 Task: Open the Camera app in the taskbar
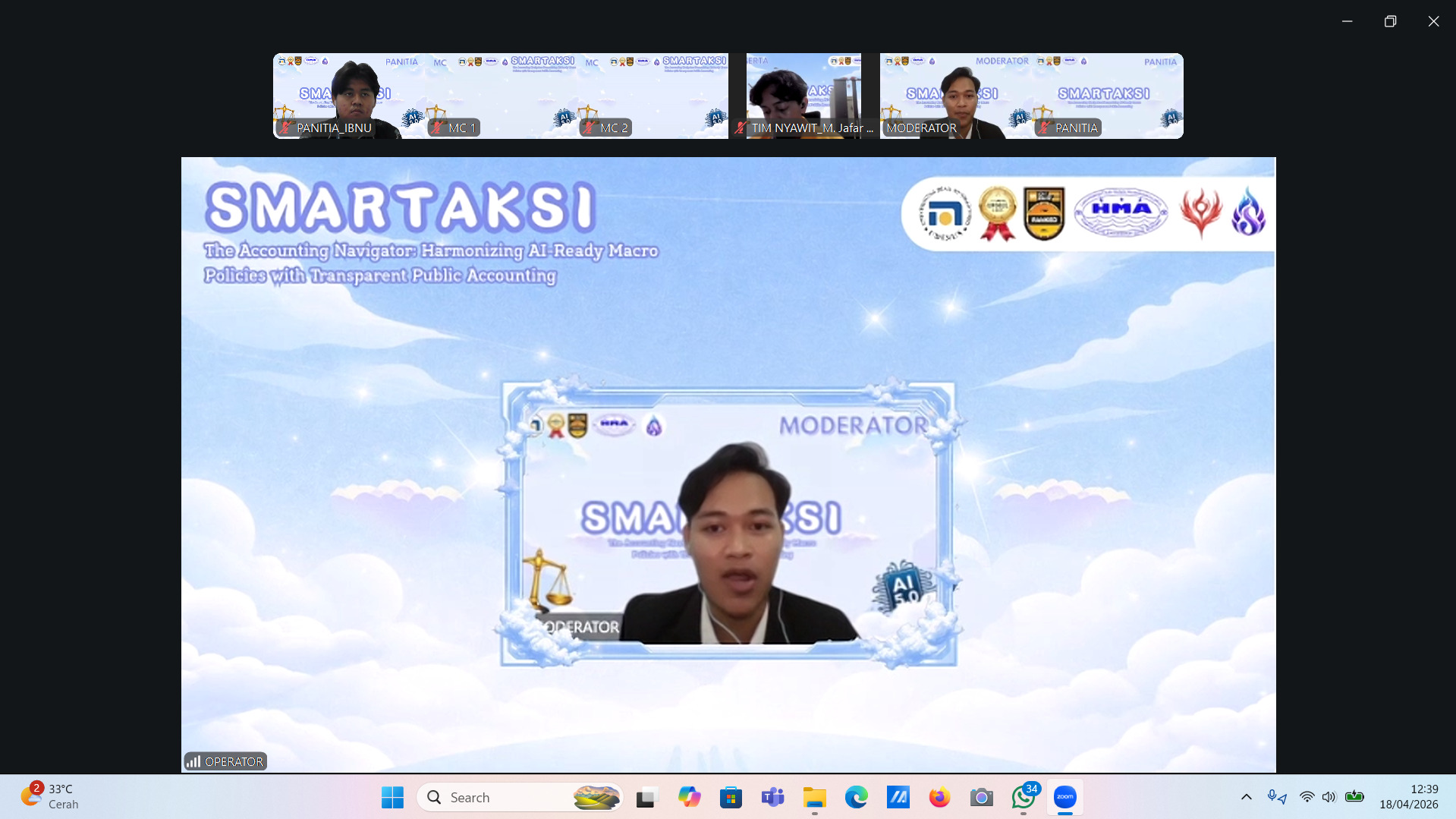[981, 797]
